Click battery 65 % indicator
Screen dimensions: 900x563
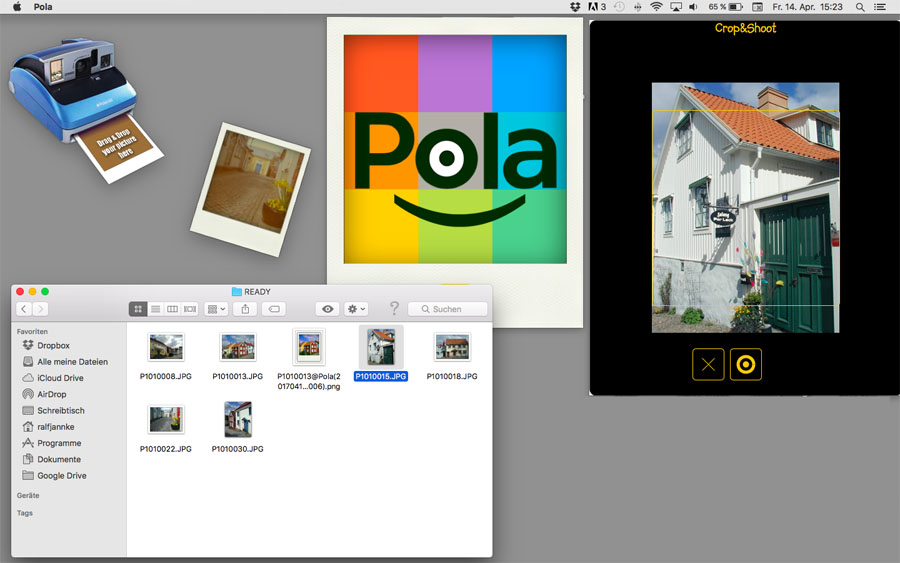726,7
